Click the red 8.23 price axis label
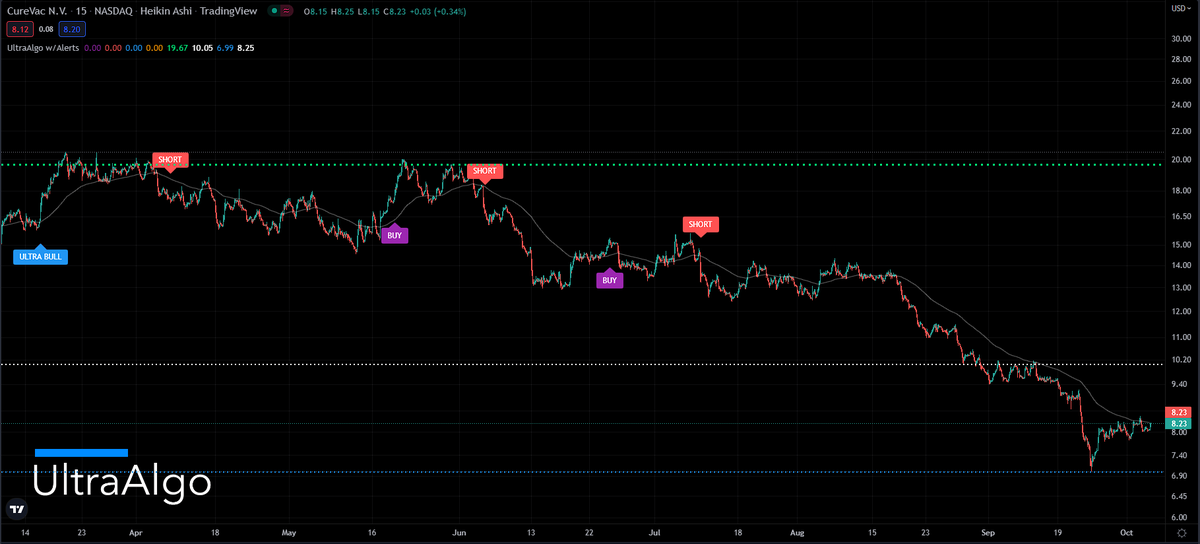Image resolution: width=1200 pixels, height=544 pixels. tap(1178, 412)
